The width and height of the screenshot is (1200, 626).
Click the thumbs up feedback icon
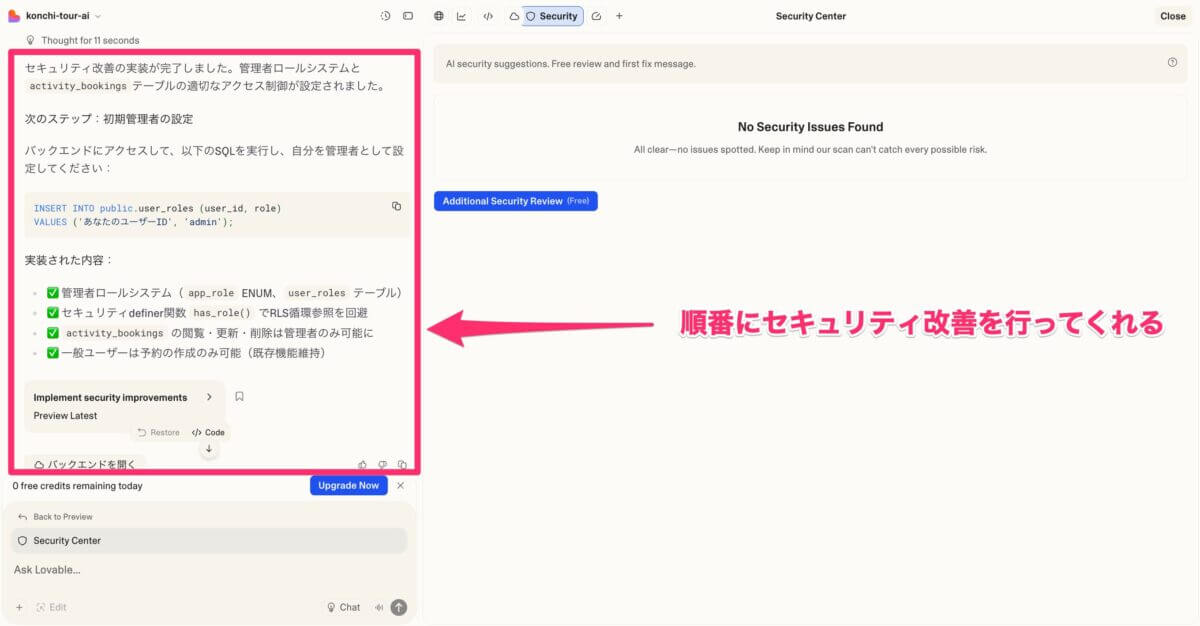pos(363,465)
